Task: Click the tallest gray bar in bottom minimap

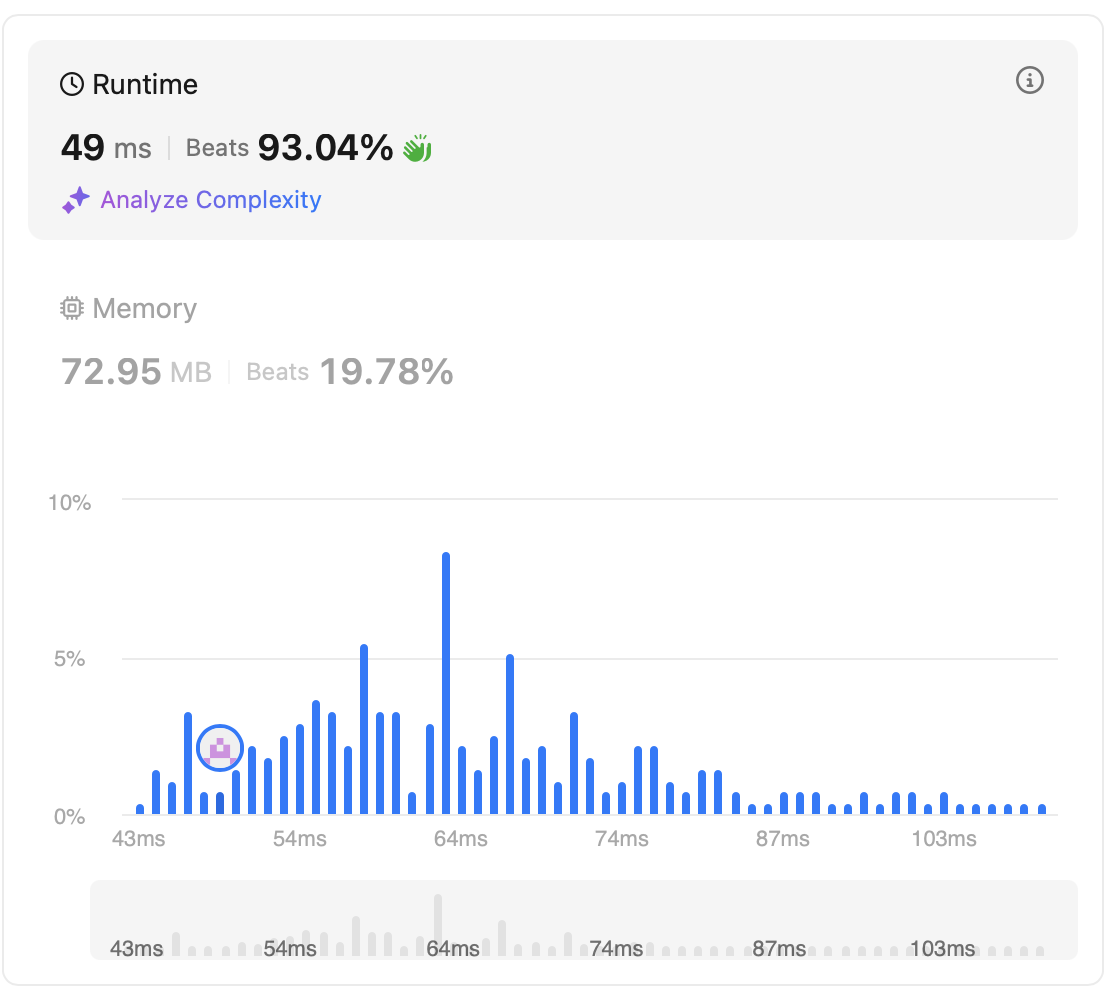Action: 438,925
